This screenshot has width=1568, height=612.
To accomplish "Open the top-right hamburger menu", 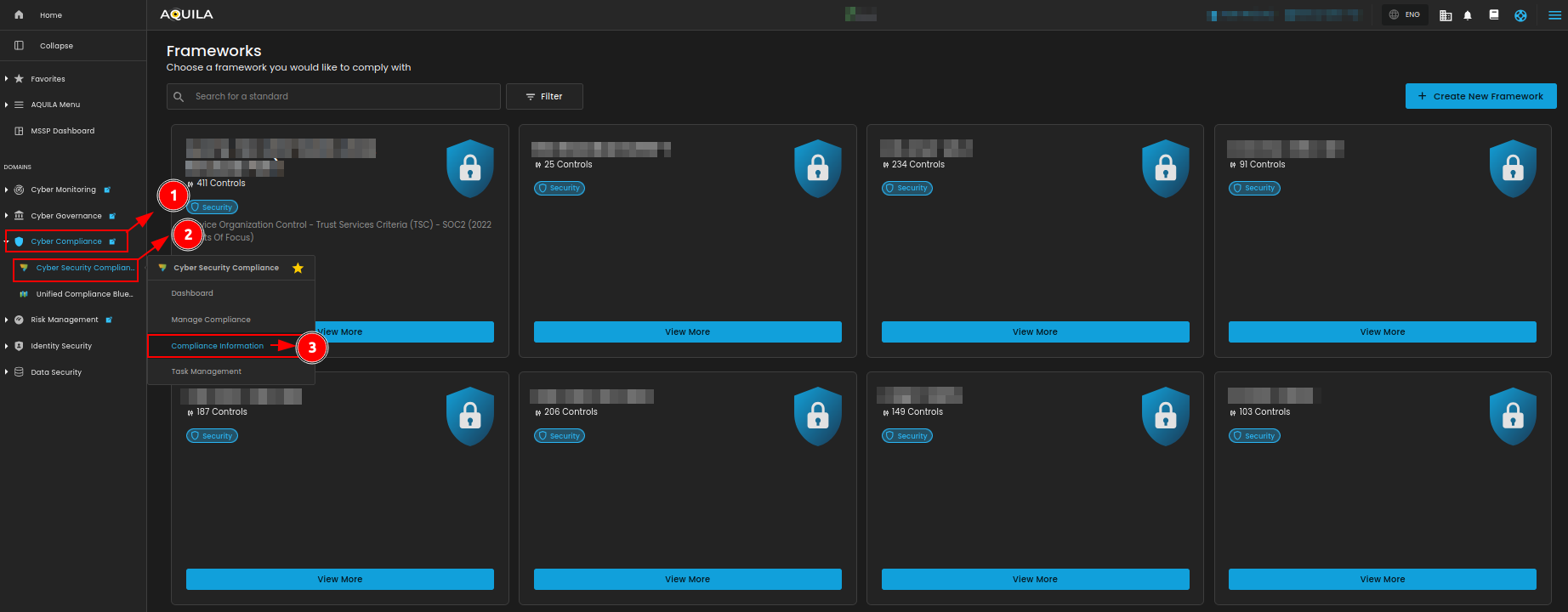I will [1554, 15].
